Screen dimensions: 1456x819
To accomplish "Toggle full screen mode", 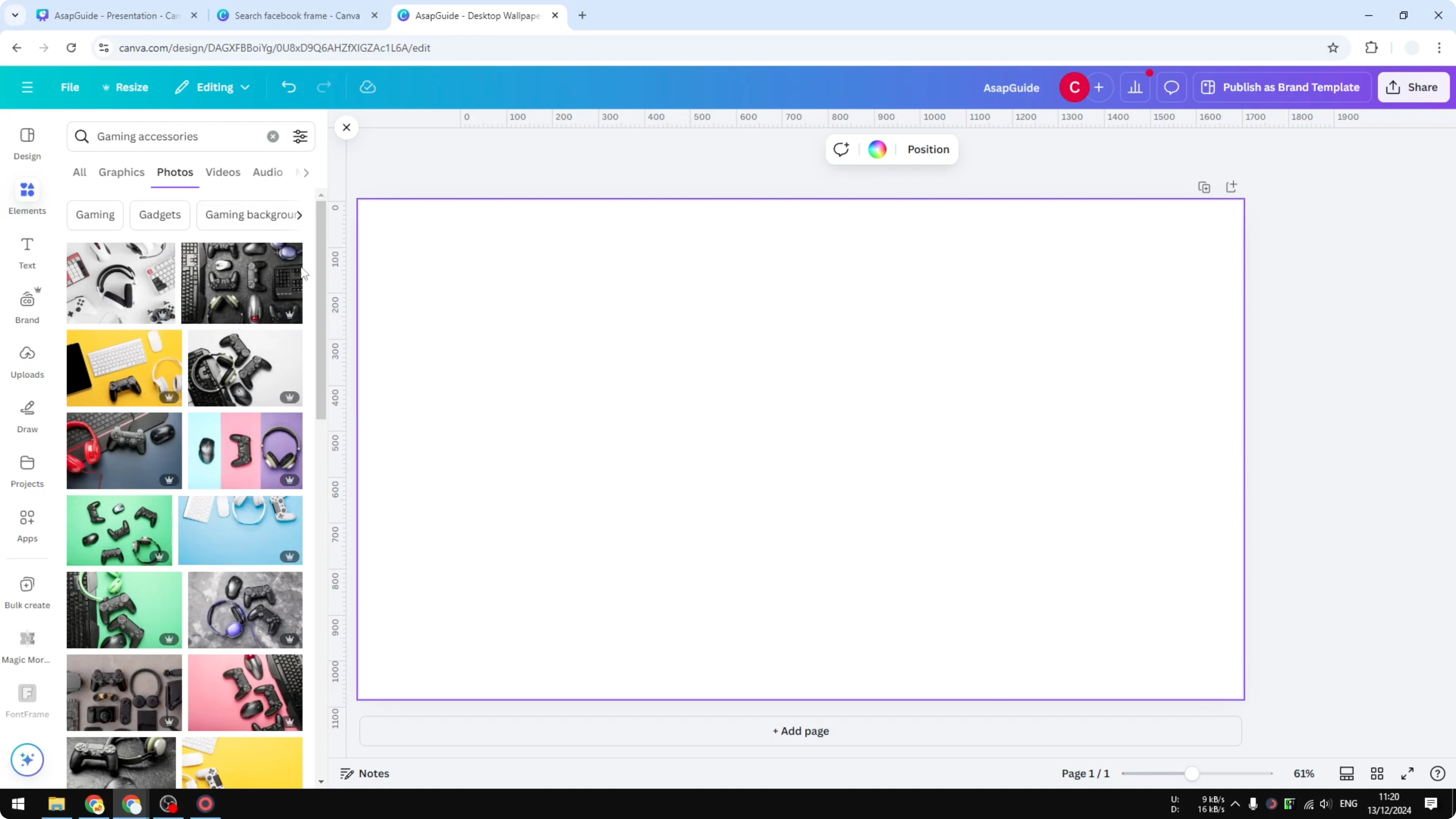I will (x=1407, y=773).
